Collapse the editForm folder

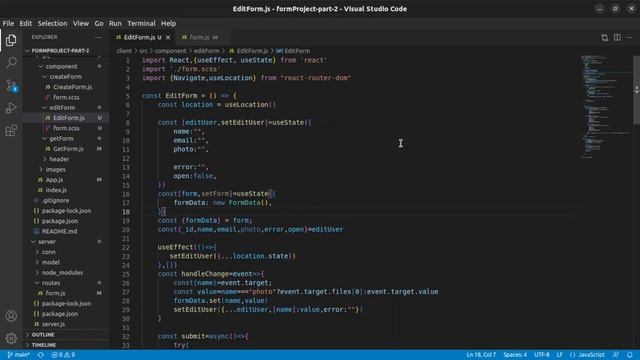(x=62, y=107)
